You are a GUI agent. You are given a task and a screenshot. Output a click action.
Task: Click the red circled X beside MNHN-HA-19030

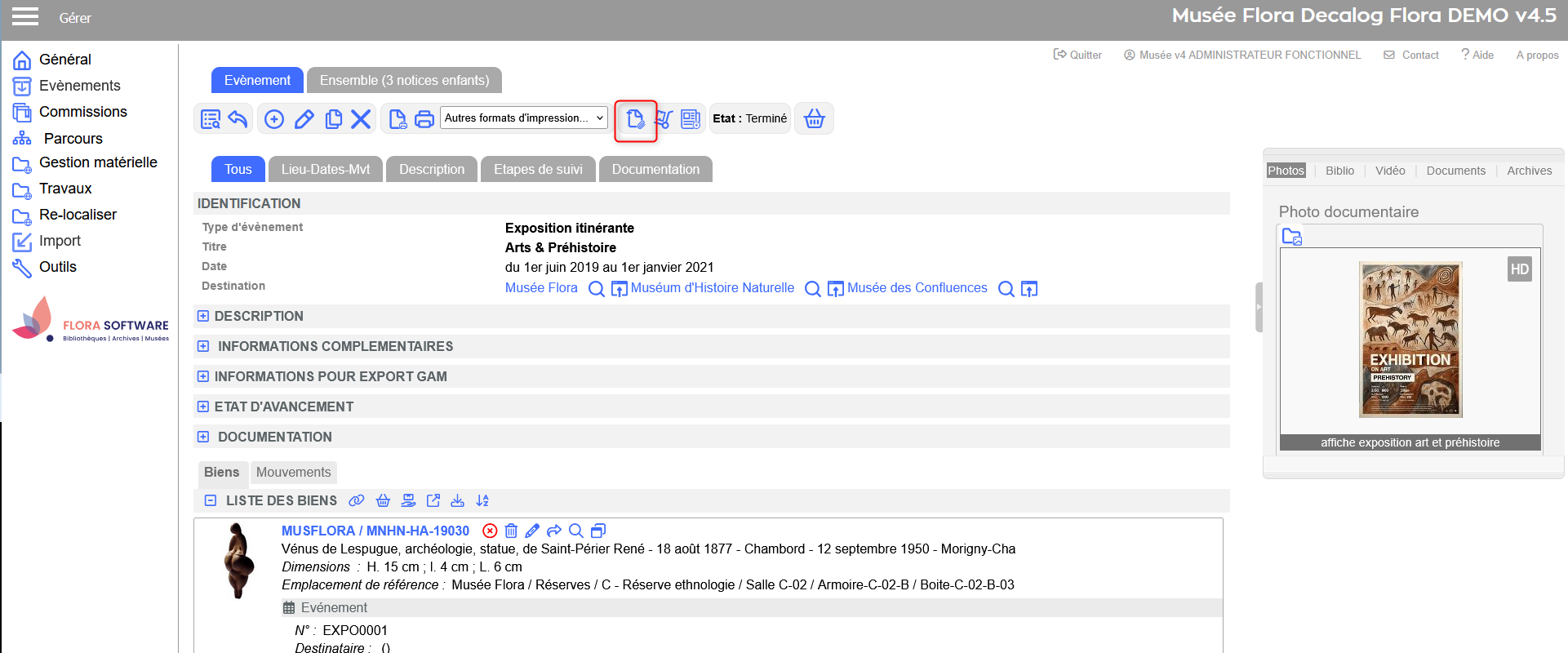coord(490,531)
